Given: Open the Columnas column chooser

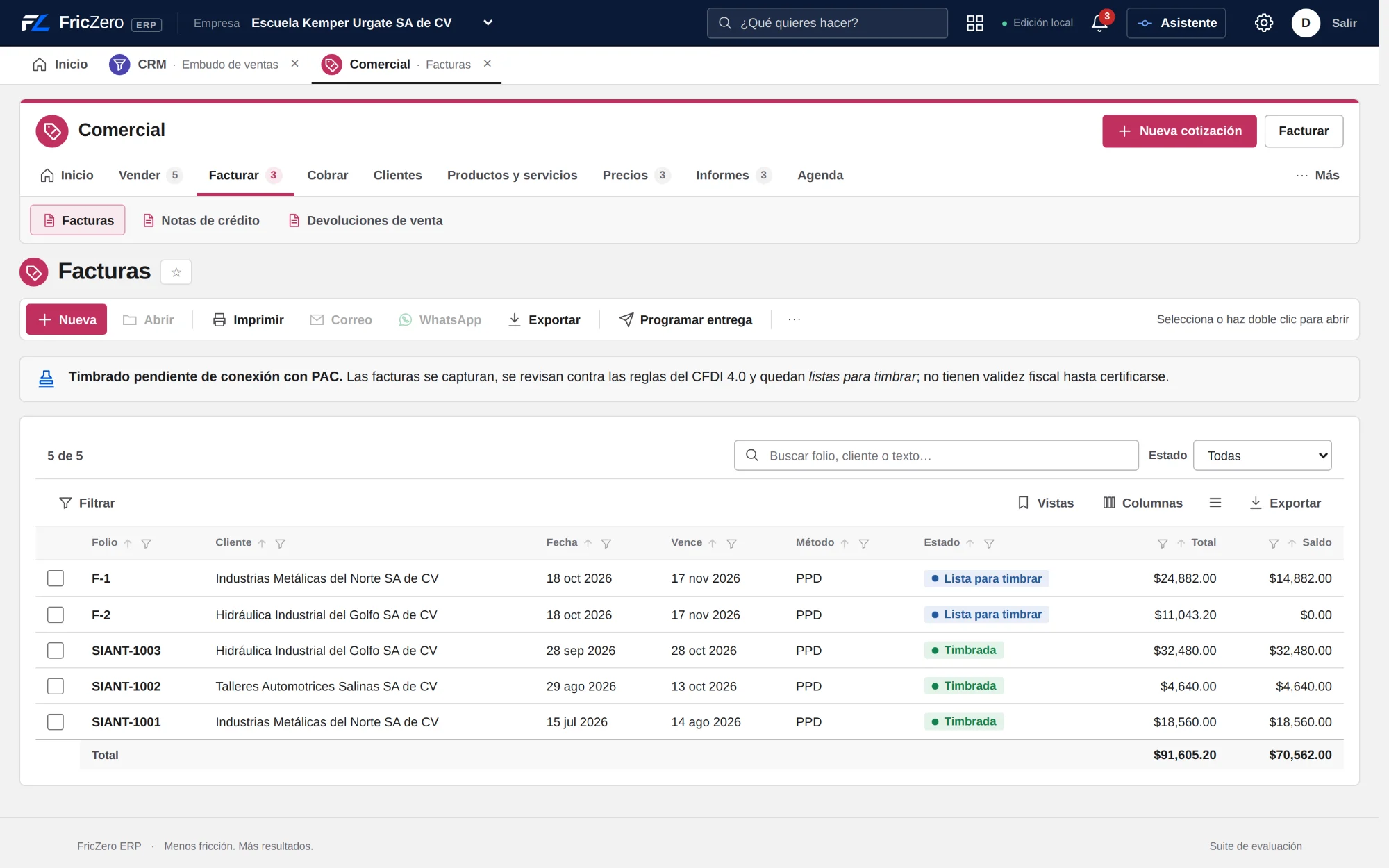Looking at the screenshot, I should [x=1143, y=503].
